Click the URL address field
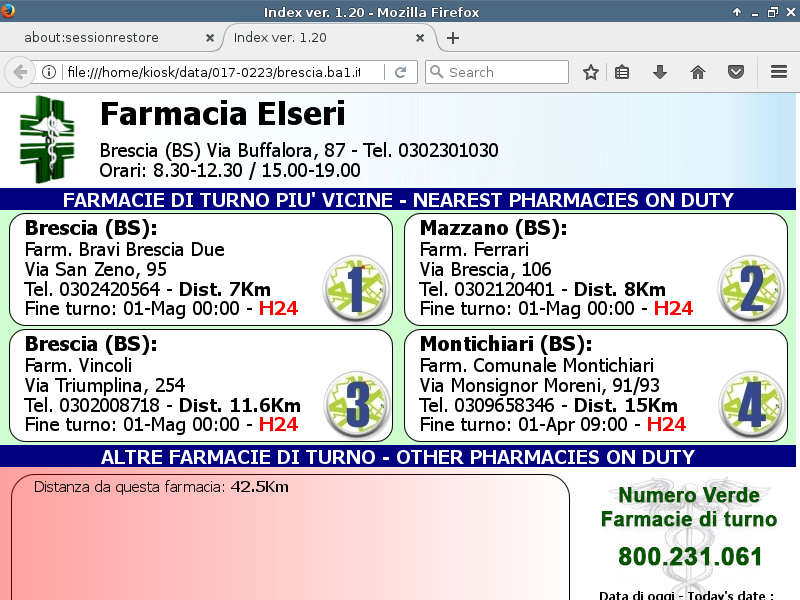The height and width of the screenshot is (600, 800). [220, 72]
